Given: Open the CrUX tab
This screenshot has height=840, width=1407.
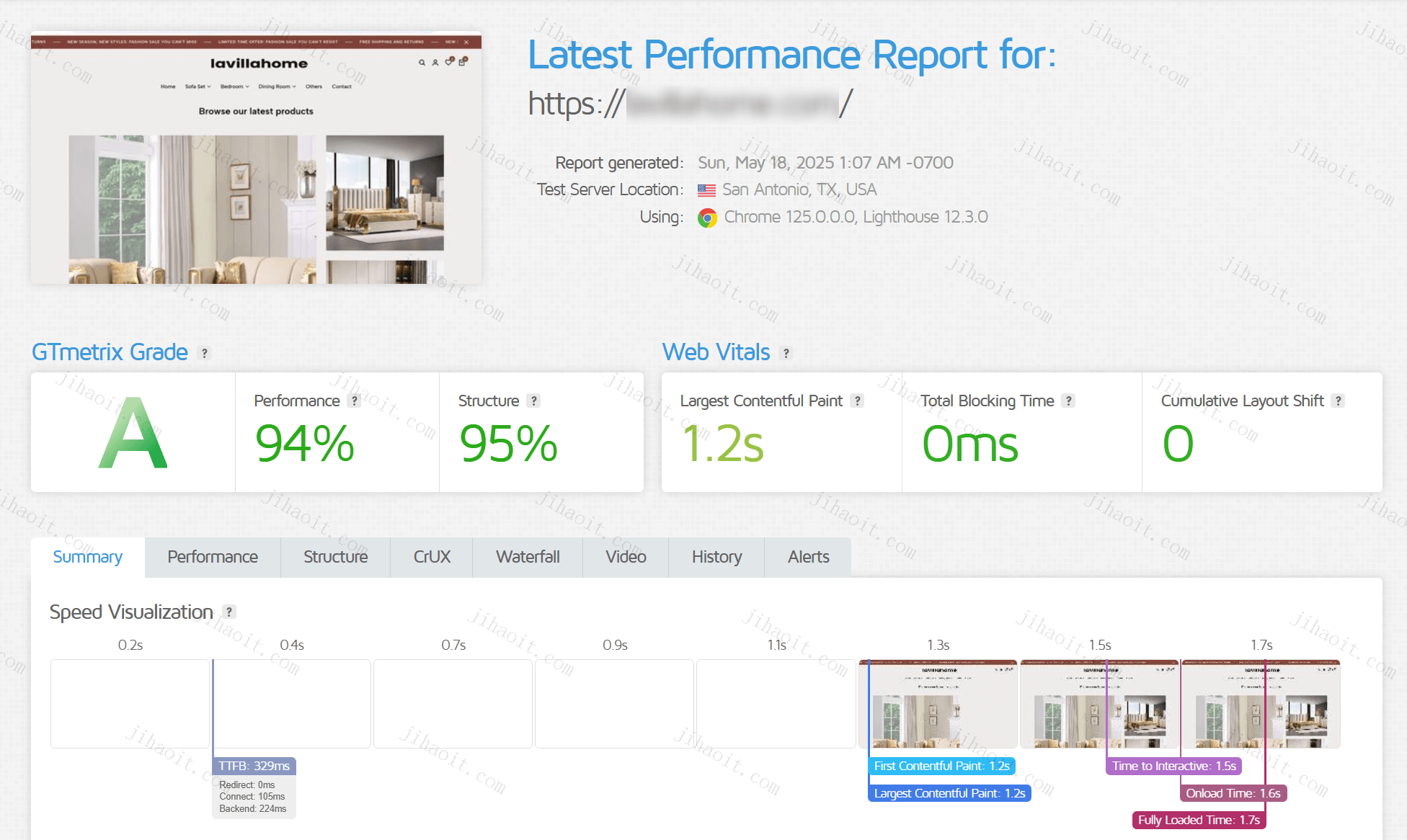Looking at the screenshot, I should 432,557.
